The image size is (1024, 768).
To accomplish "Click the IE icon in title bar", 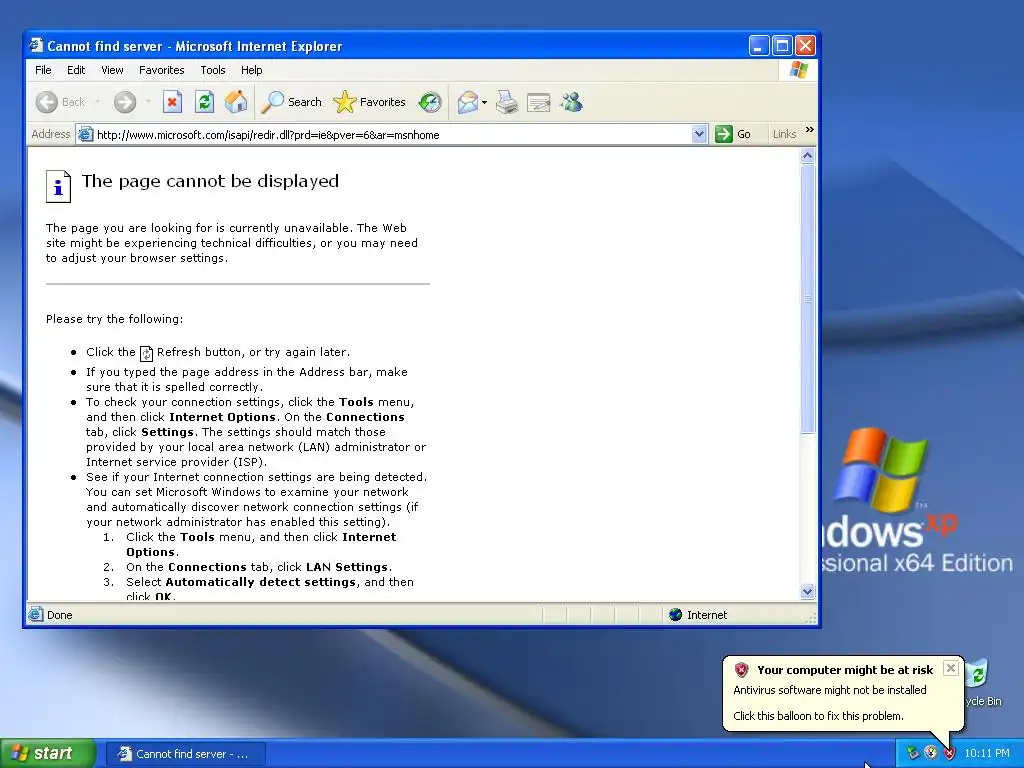I will pos(36,45).
